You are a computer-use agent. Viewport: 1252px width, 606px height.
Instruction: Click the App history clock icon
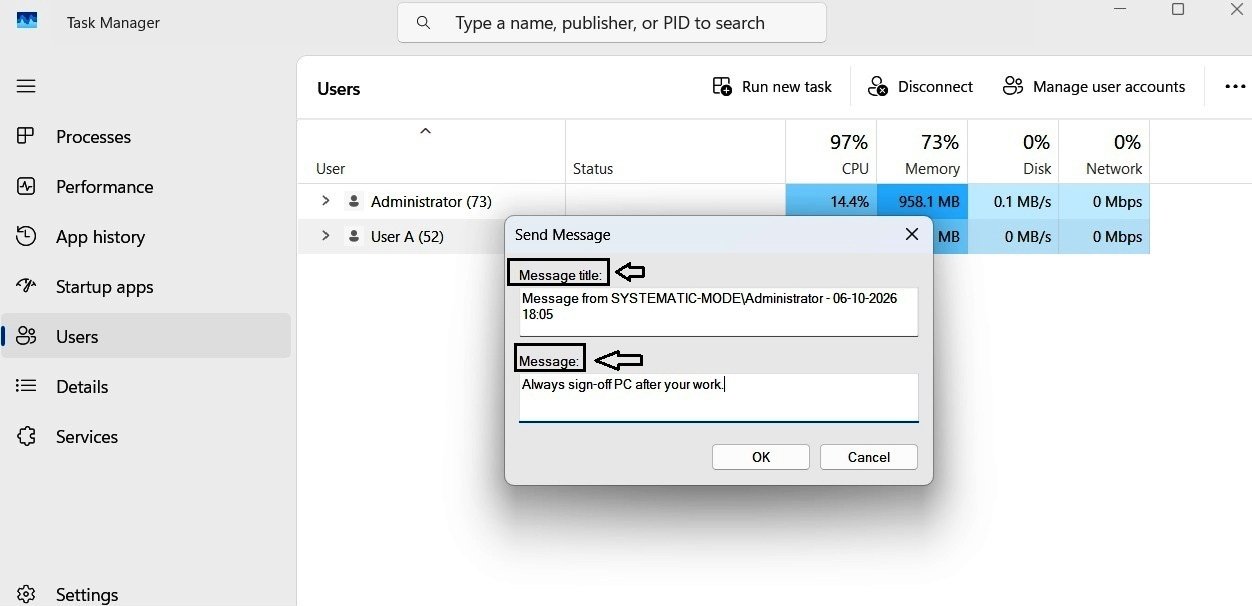(27, 236)
